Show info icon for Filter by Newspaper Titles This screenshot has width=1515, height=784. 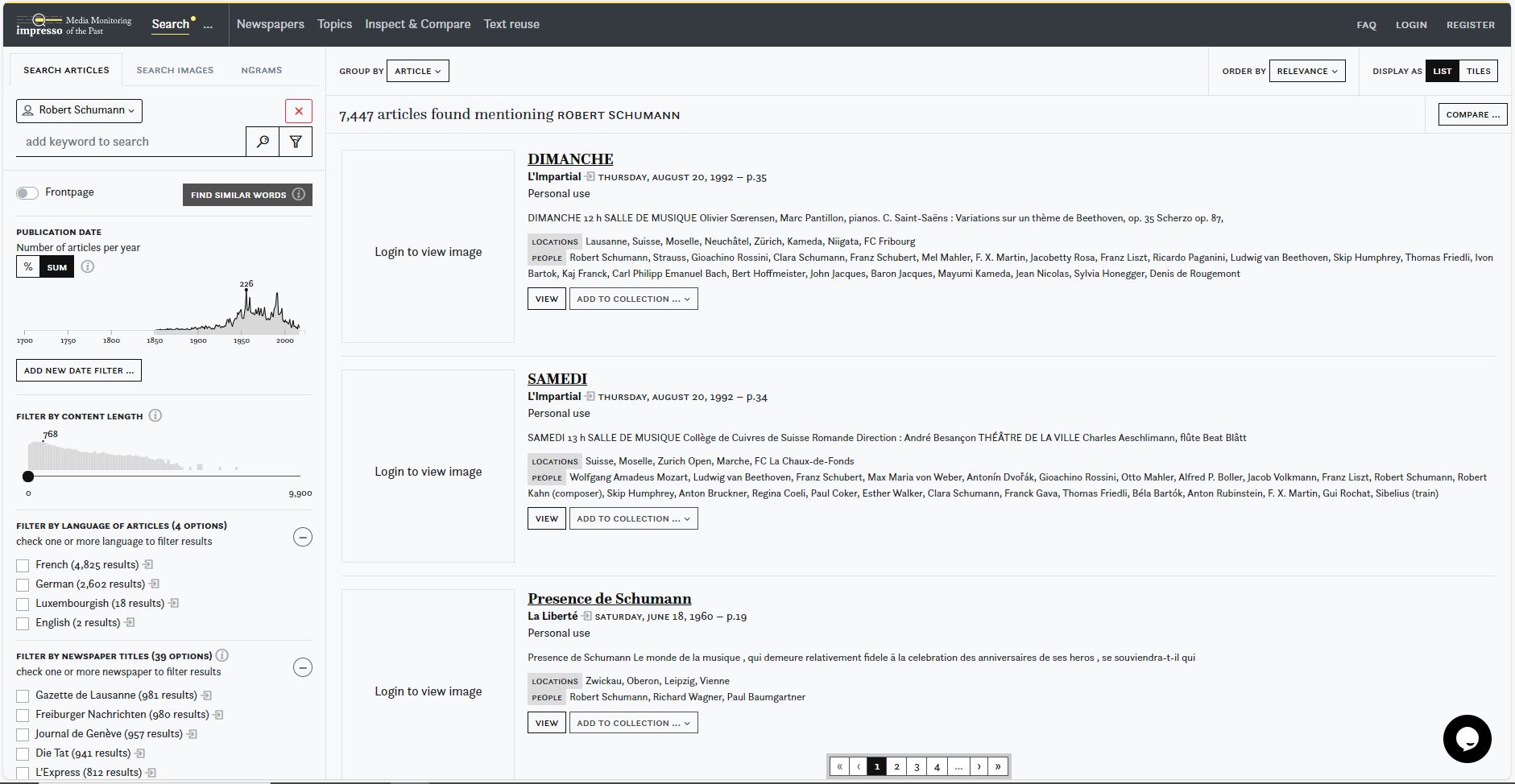coord(222,655)
